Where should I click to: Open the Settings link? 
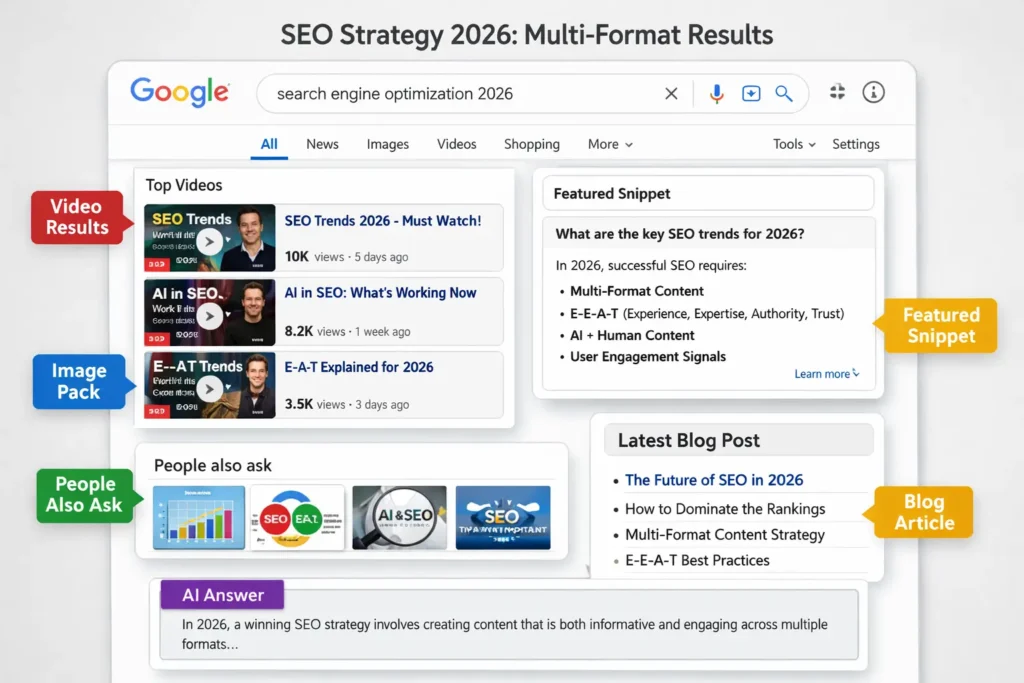(x=856, y=144)
